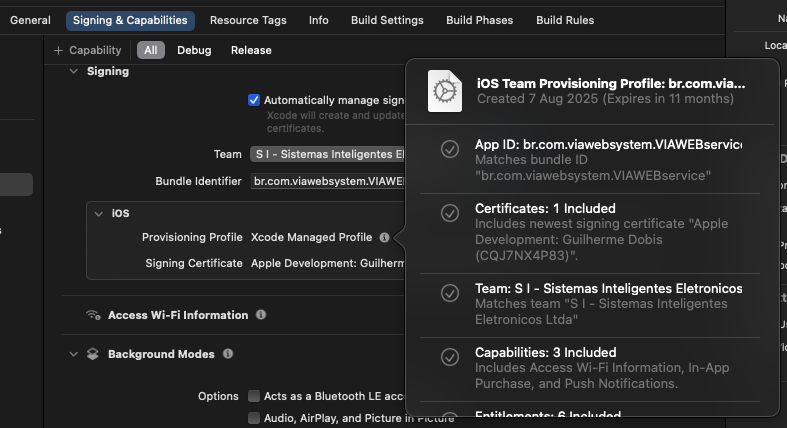Edit the Bundle Identifier field
Viewport: 787px width, 428px height.
[x=327, y=181]
